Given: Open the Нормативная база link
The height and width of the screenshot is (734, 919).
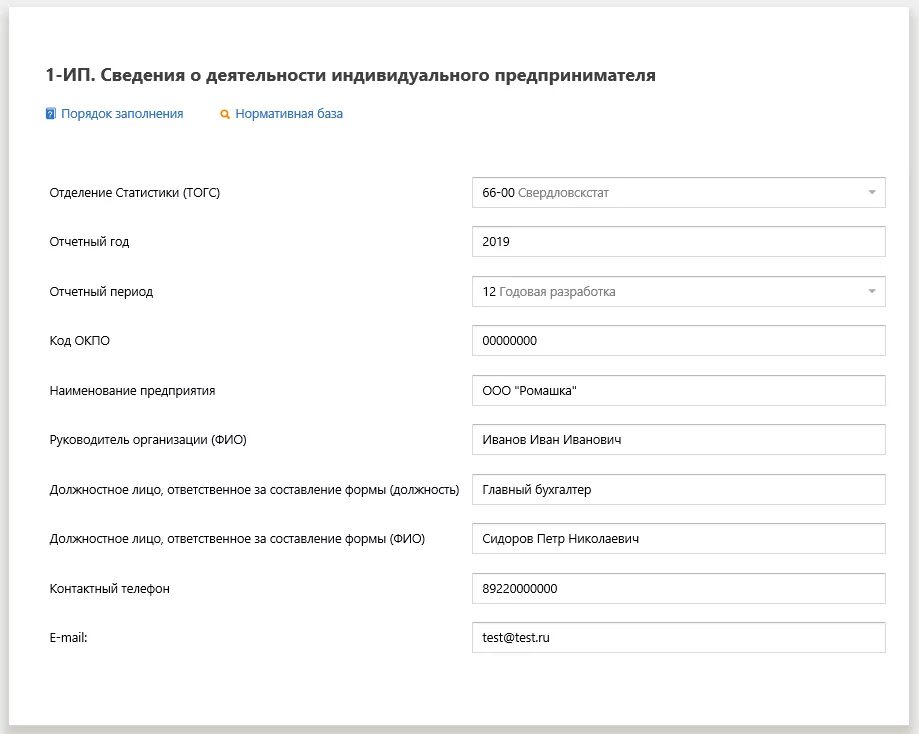Looking at the screenshot, I should 289,114.
